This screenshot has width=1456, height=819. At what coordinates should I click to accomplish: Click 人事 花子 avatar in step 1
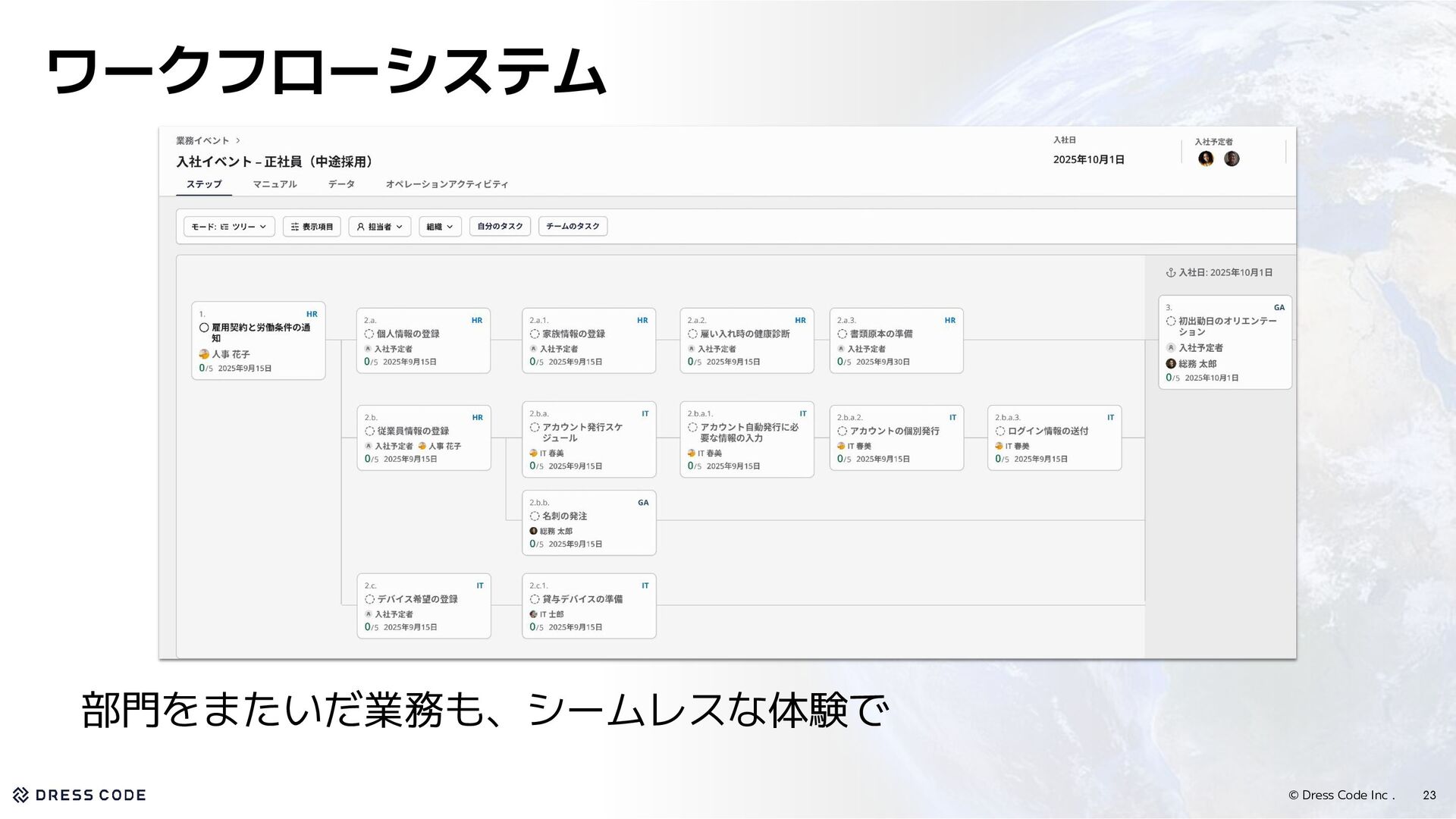pyautogui.click(x=204, y=354)
